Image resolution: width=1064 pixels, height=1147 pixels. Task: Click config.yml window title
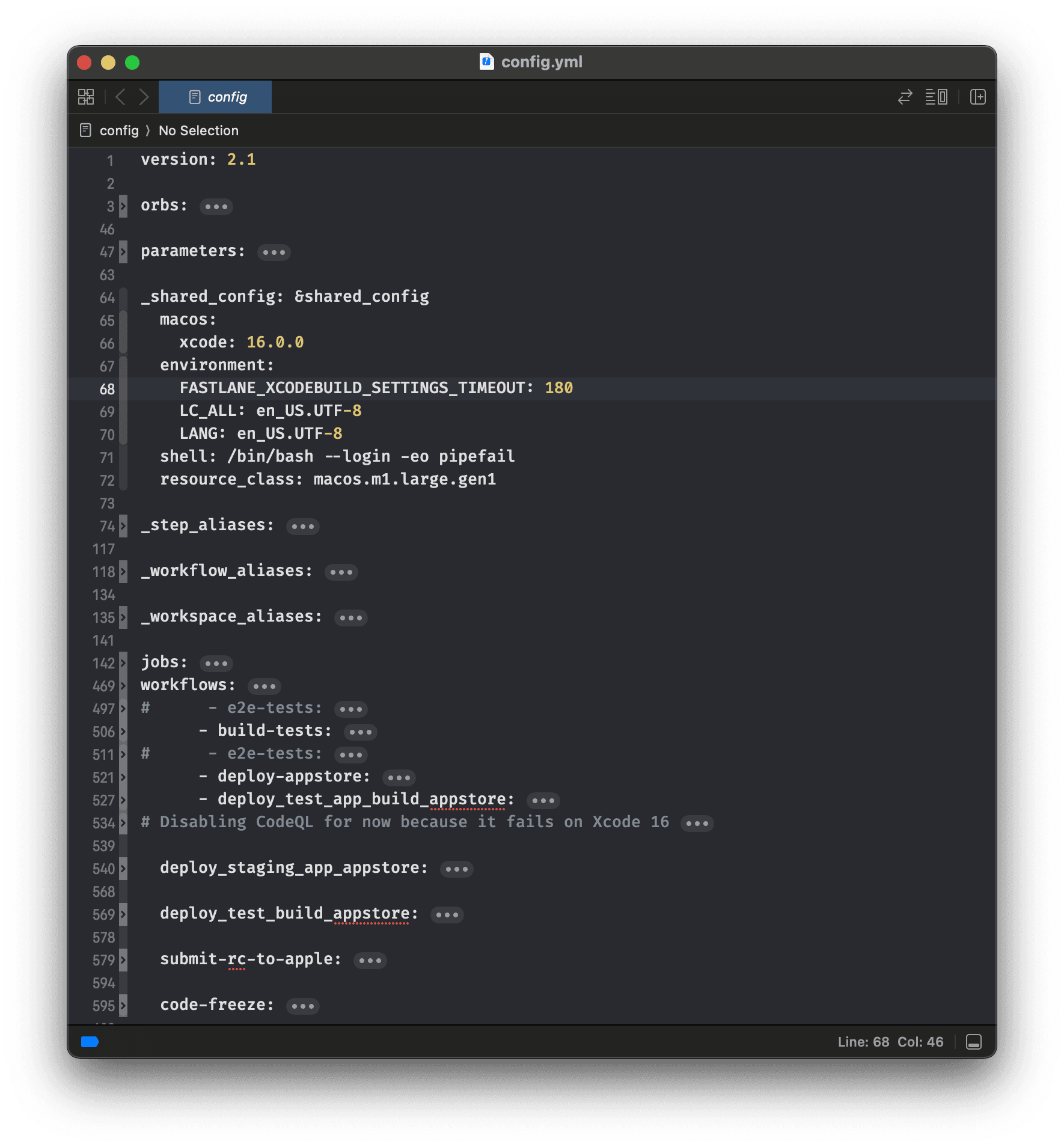542,62
